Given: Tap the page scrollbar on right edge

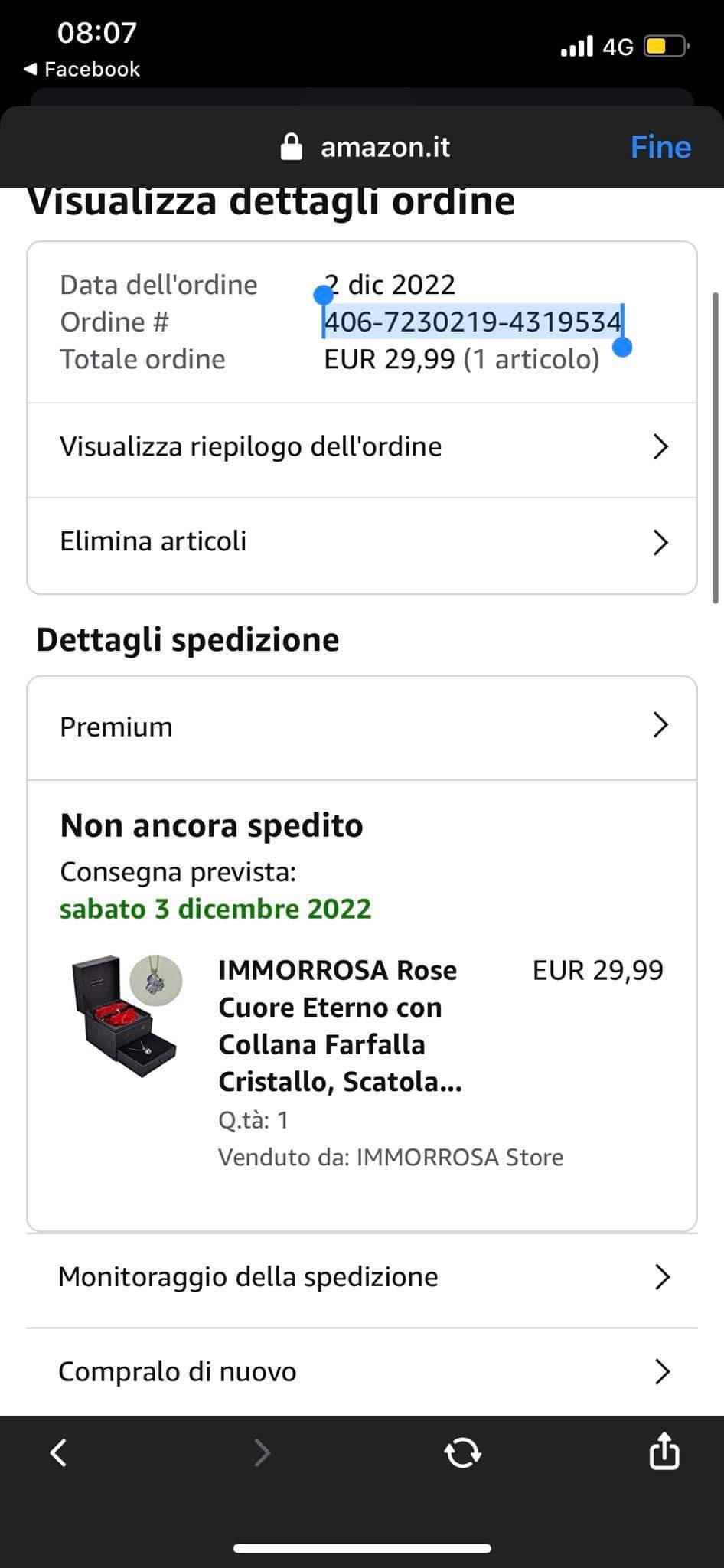Looking at the screenshot, I should click(x=715, y=447).
